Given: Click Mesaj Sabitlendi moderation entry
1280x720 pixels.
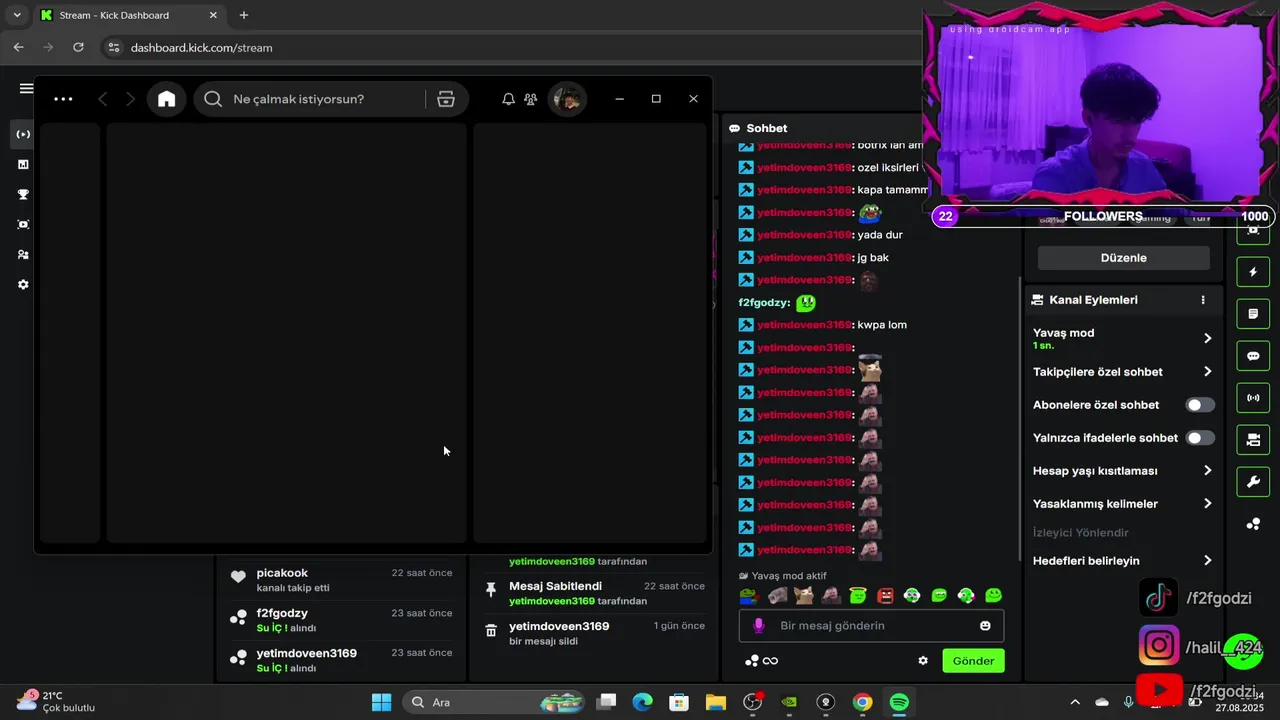Looking at the screenshot, I should (x=594, y=593).
